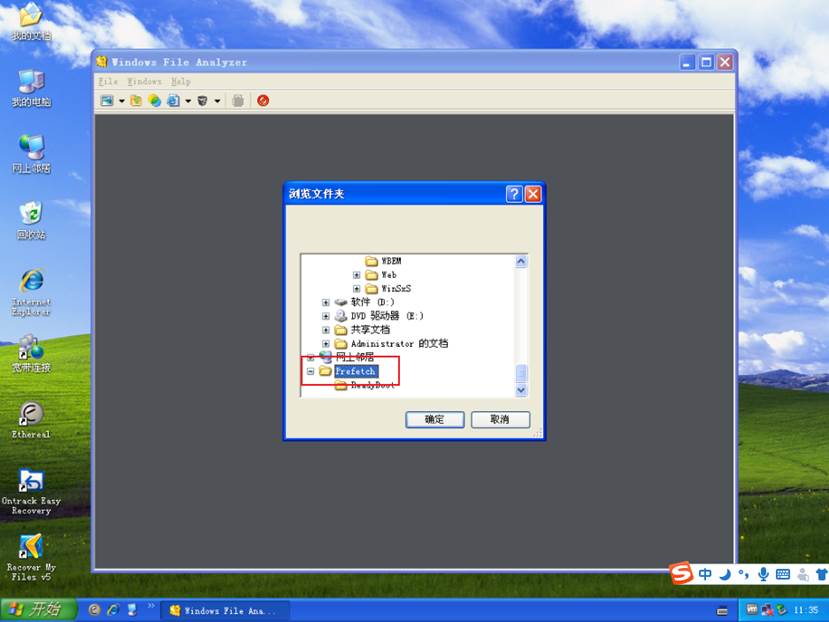This screenshot has height=622, width=829.
Task: Click the grayed-out print toolbar icon
Action: pos(238,100)
